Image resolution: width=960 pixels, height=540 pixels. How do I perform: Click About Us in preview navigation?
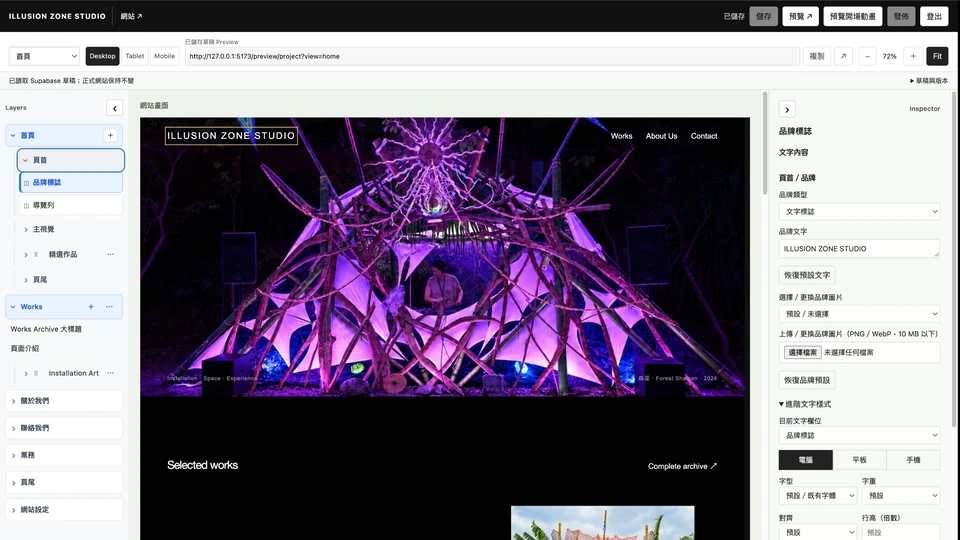coord(661,136)
